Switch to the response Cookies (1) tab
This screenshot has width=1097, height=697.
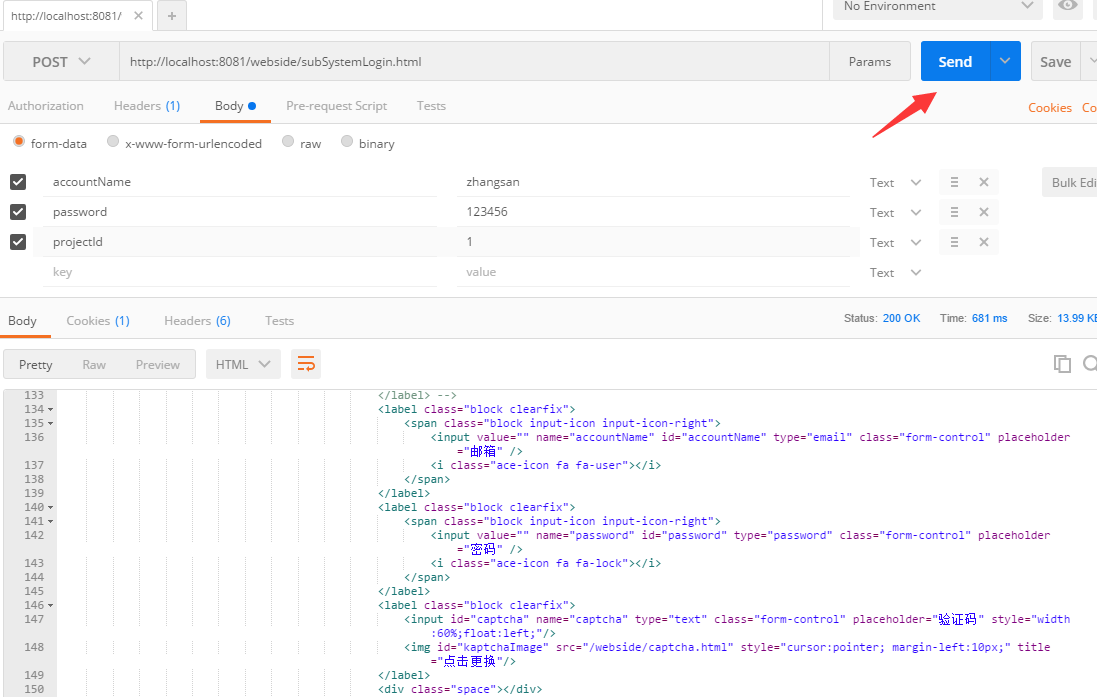tap(98, 321)
